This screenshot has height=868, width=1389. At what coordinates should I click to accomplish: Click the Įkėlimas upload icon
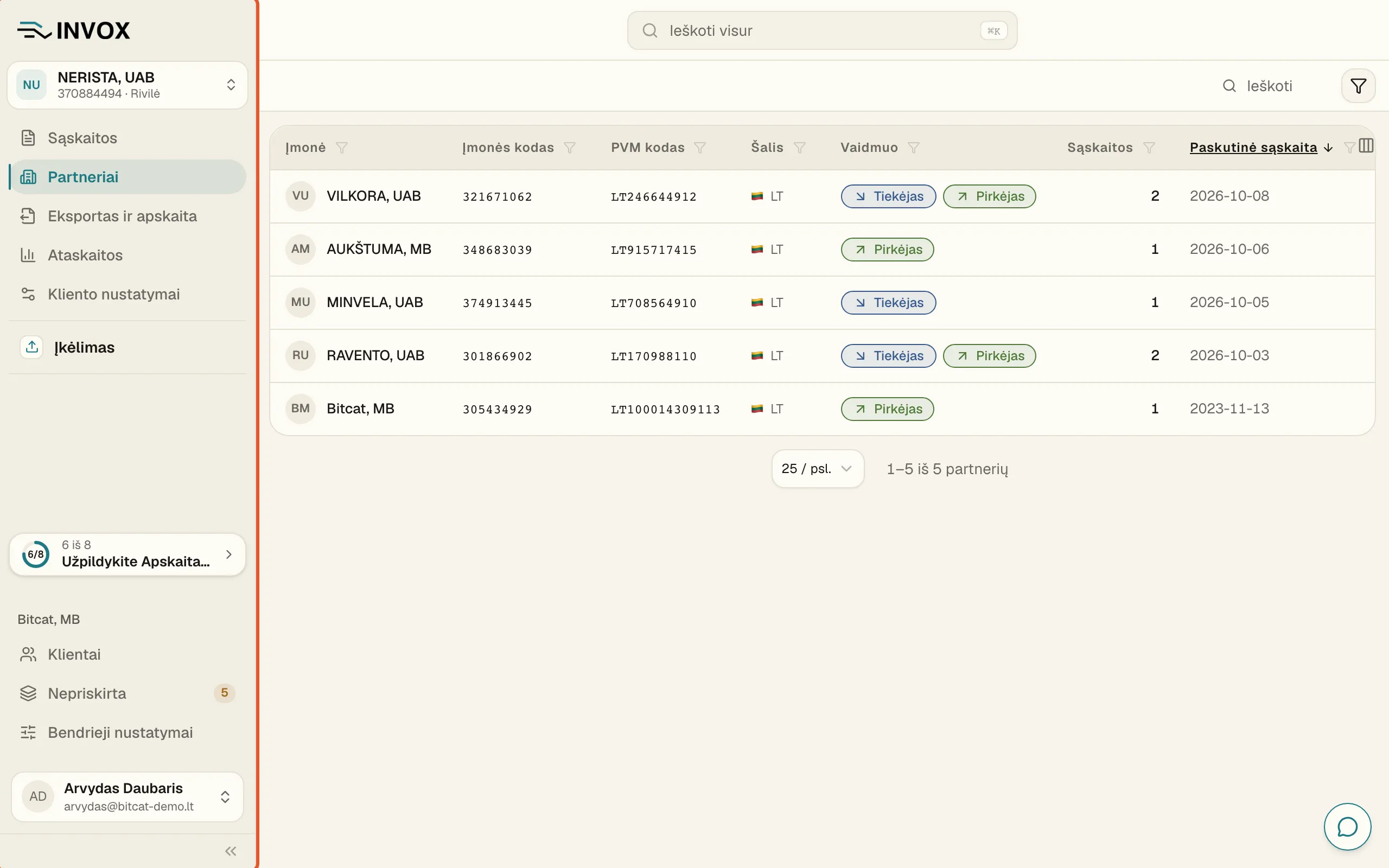tap(32, 347)
